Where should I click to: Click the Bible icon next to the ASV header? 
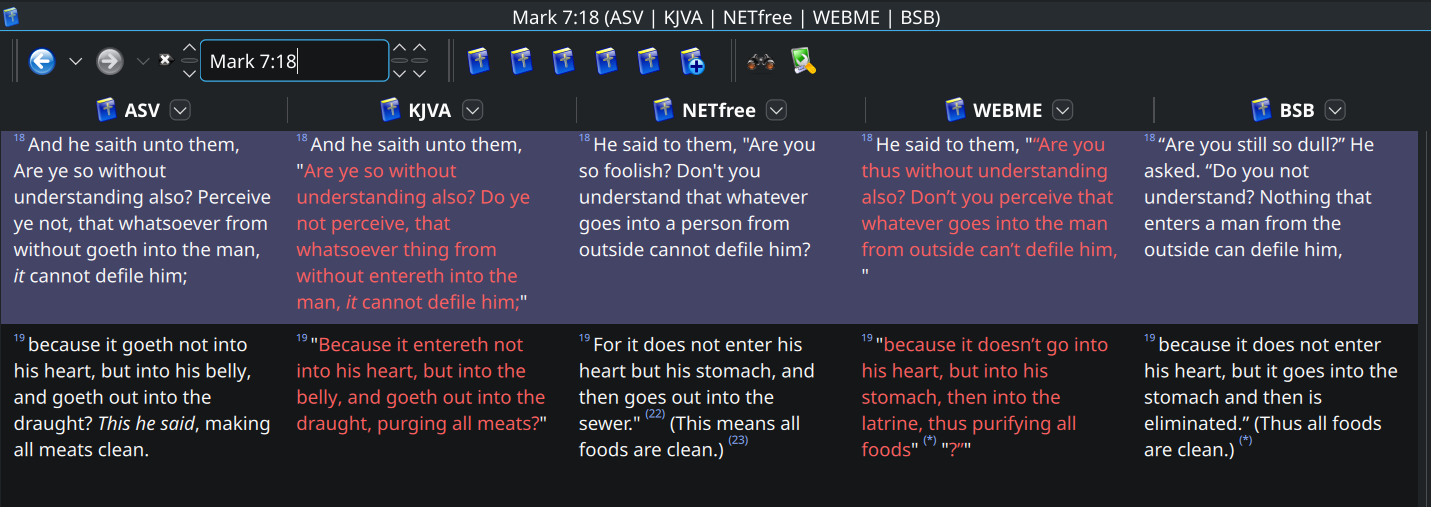[x=107, y=110]
